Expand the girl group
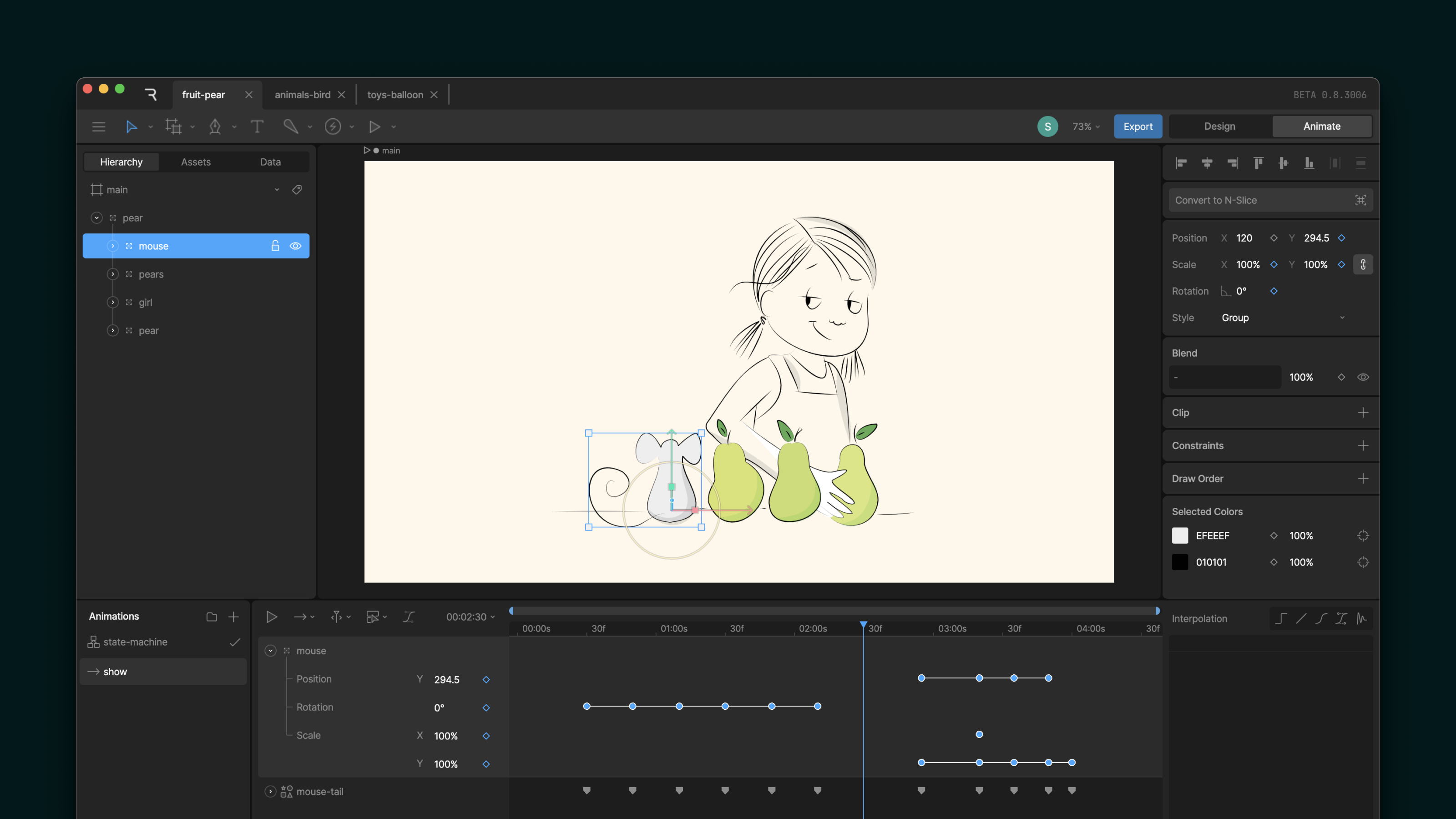Viewport: 1456px width, 819px height. pyautogui.click(x=113, y=303)
